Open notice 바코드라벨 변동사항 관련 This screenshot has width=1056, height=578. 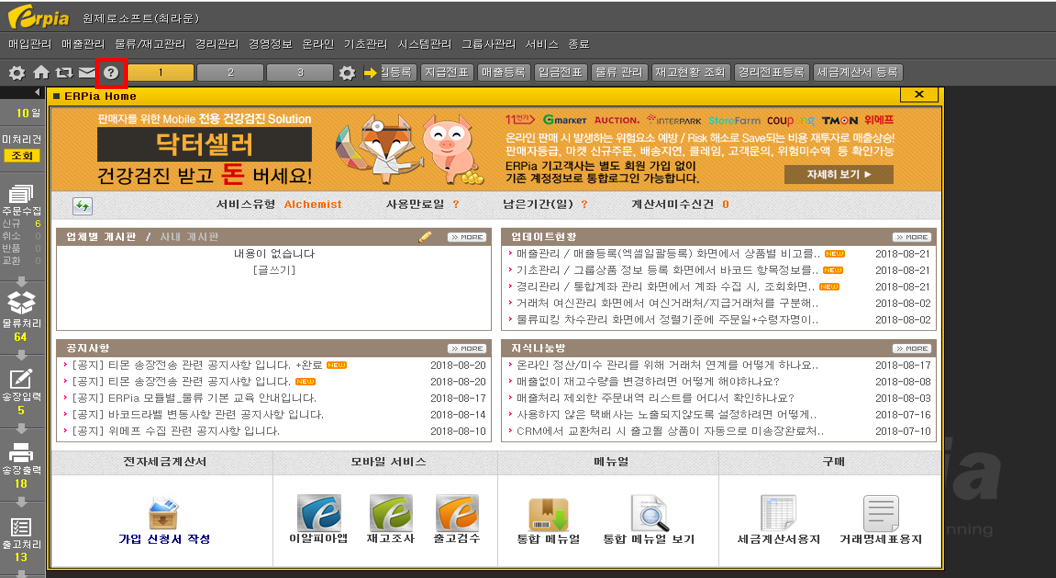pyautogui.click(x=198, y=415)
